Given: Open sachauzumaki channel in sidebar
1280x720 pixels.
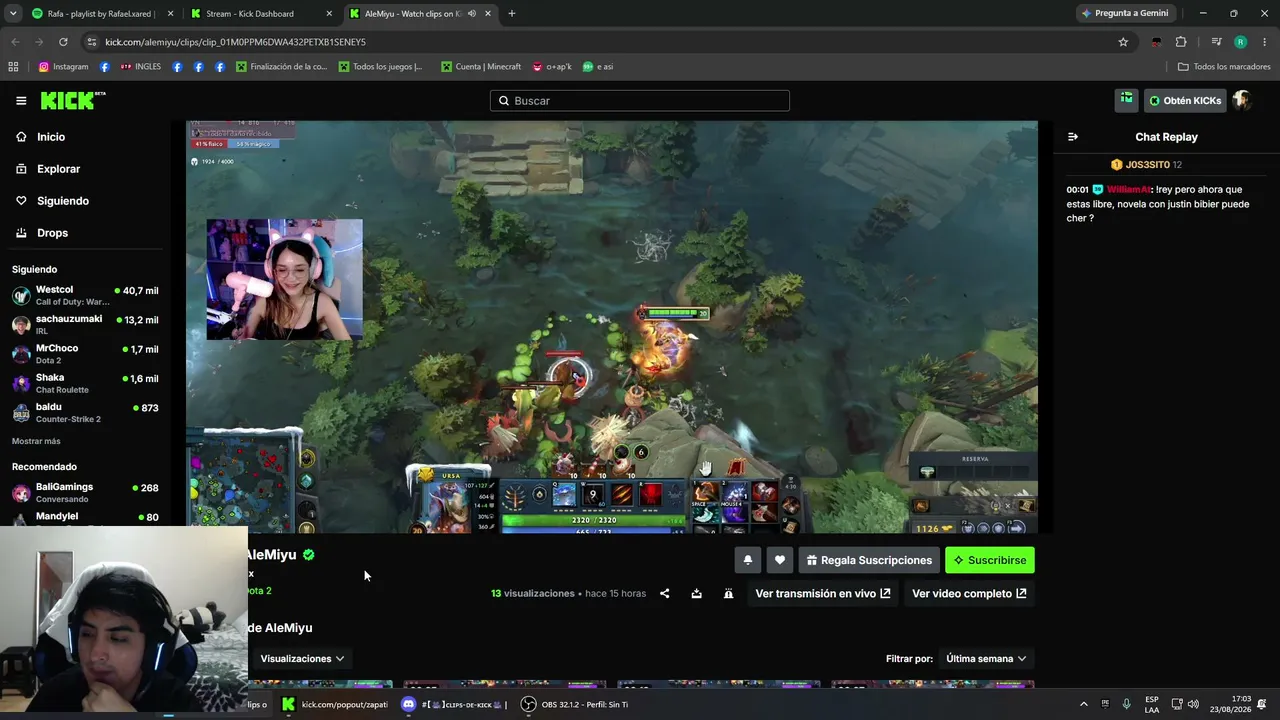Looking at the screenshot, I should (85, 324).
